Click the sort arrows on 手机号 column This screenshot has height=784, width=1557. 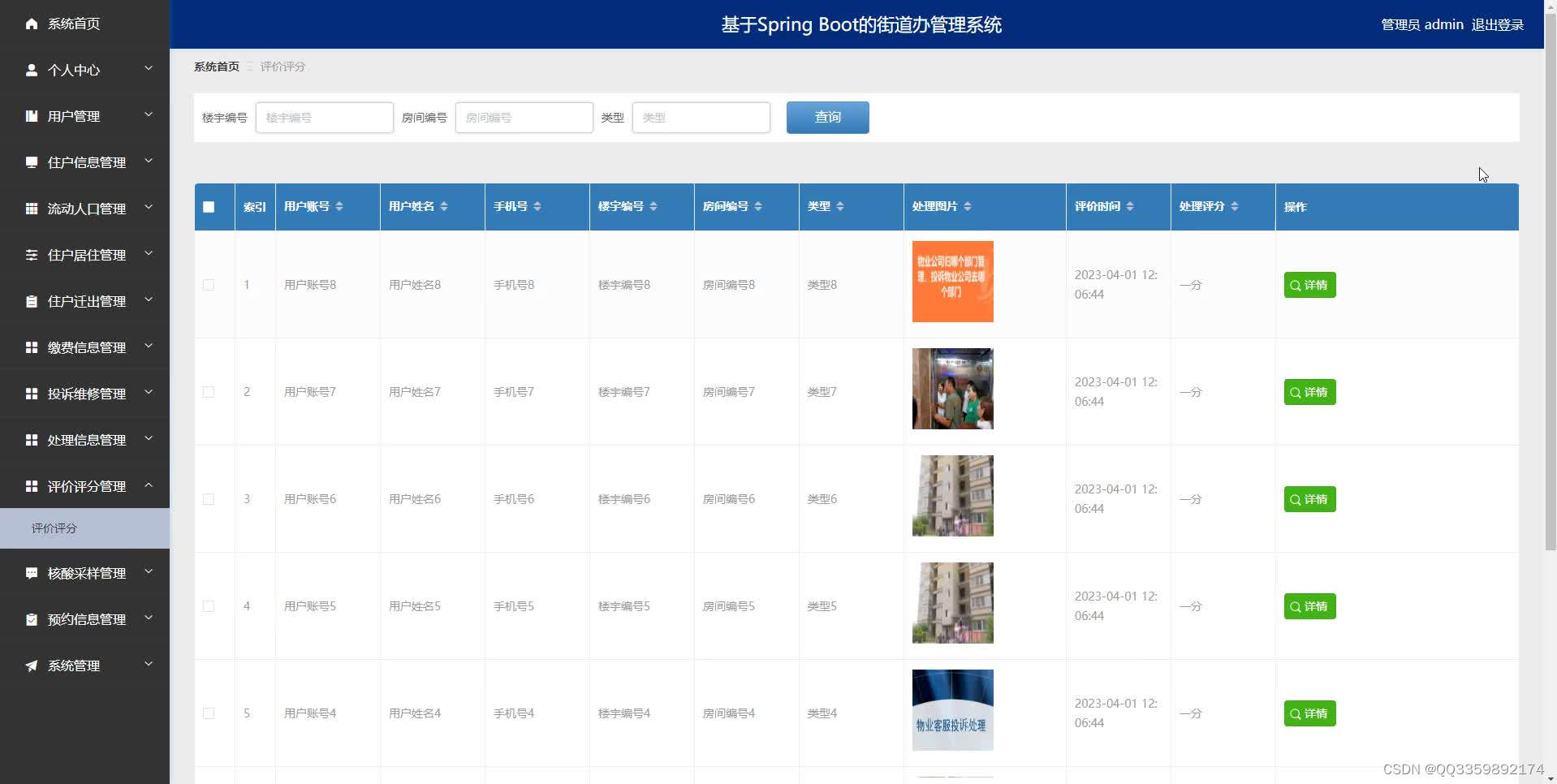click(537, 206)
